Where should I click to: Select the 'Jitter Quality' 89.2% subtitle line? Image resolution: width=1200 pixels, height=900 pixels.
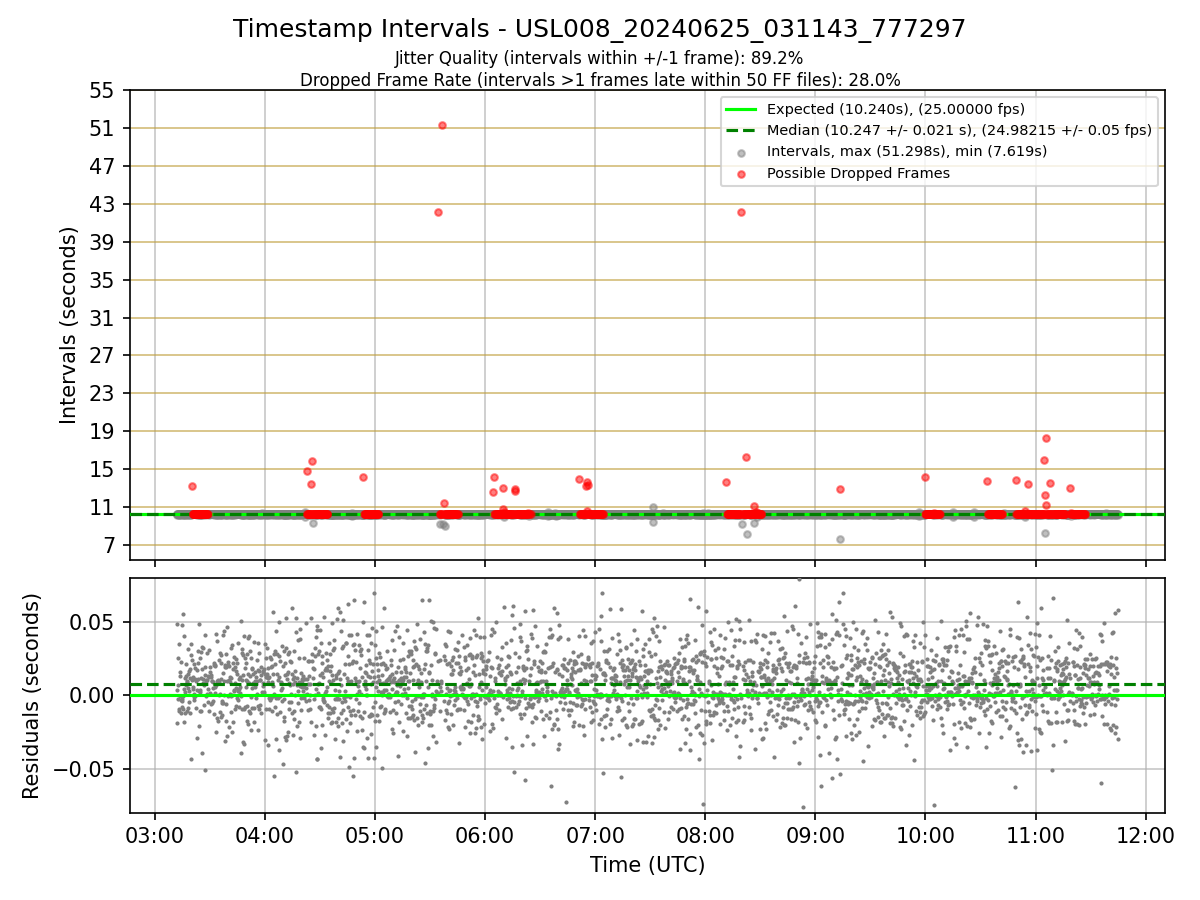[x=599, y=58]
